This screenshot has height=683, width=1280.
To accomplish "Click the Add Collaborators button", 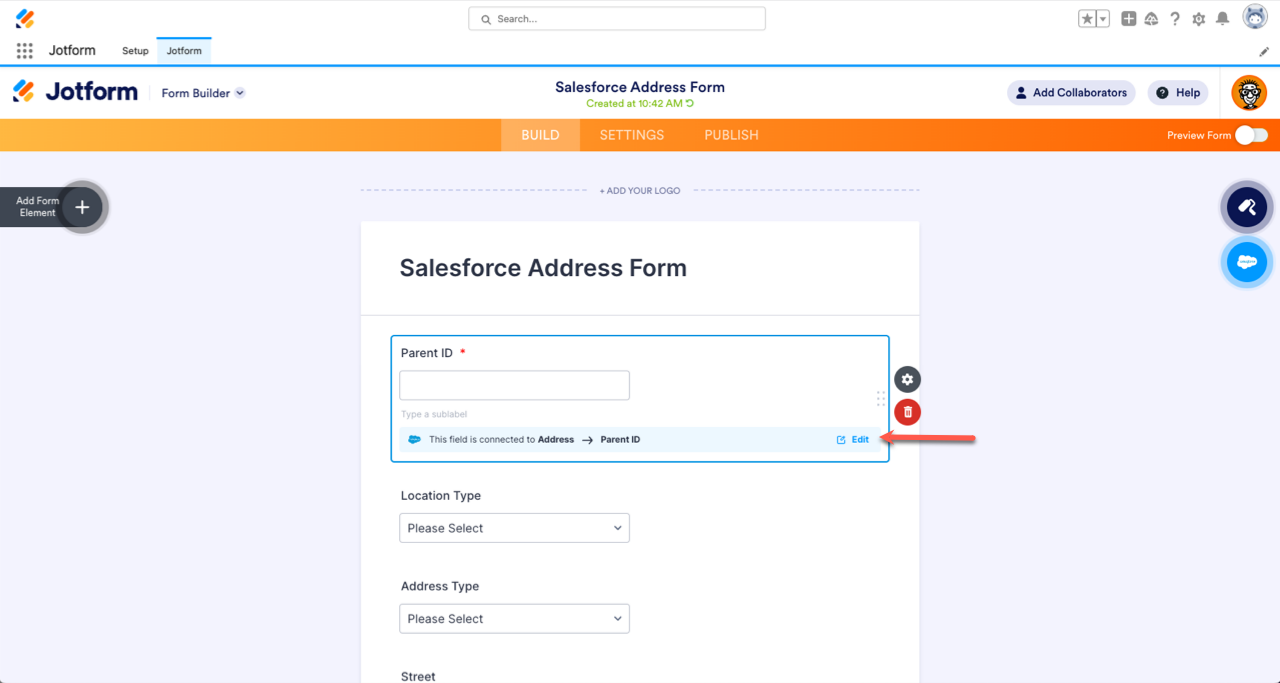I will coord(1071,93).
